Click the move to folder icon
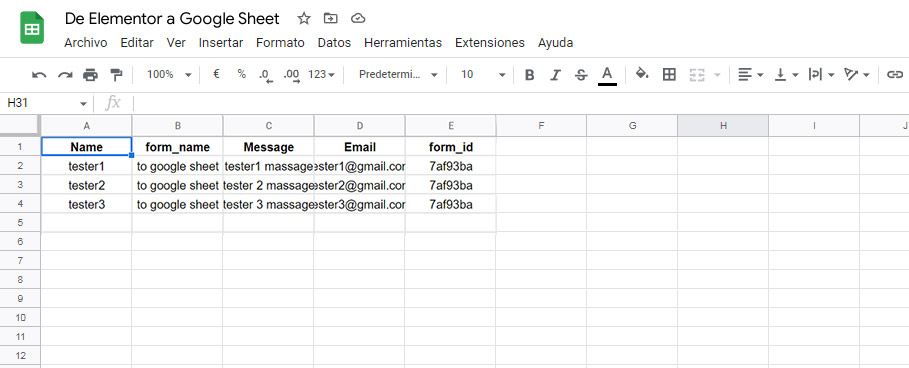Image resolution: width=909 pixels, height=368 pixels. 330,19
